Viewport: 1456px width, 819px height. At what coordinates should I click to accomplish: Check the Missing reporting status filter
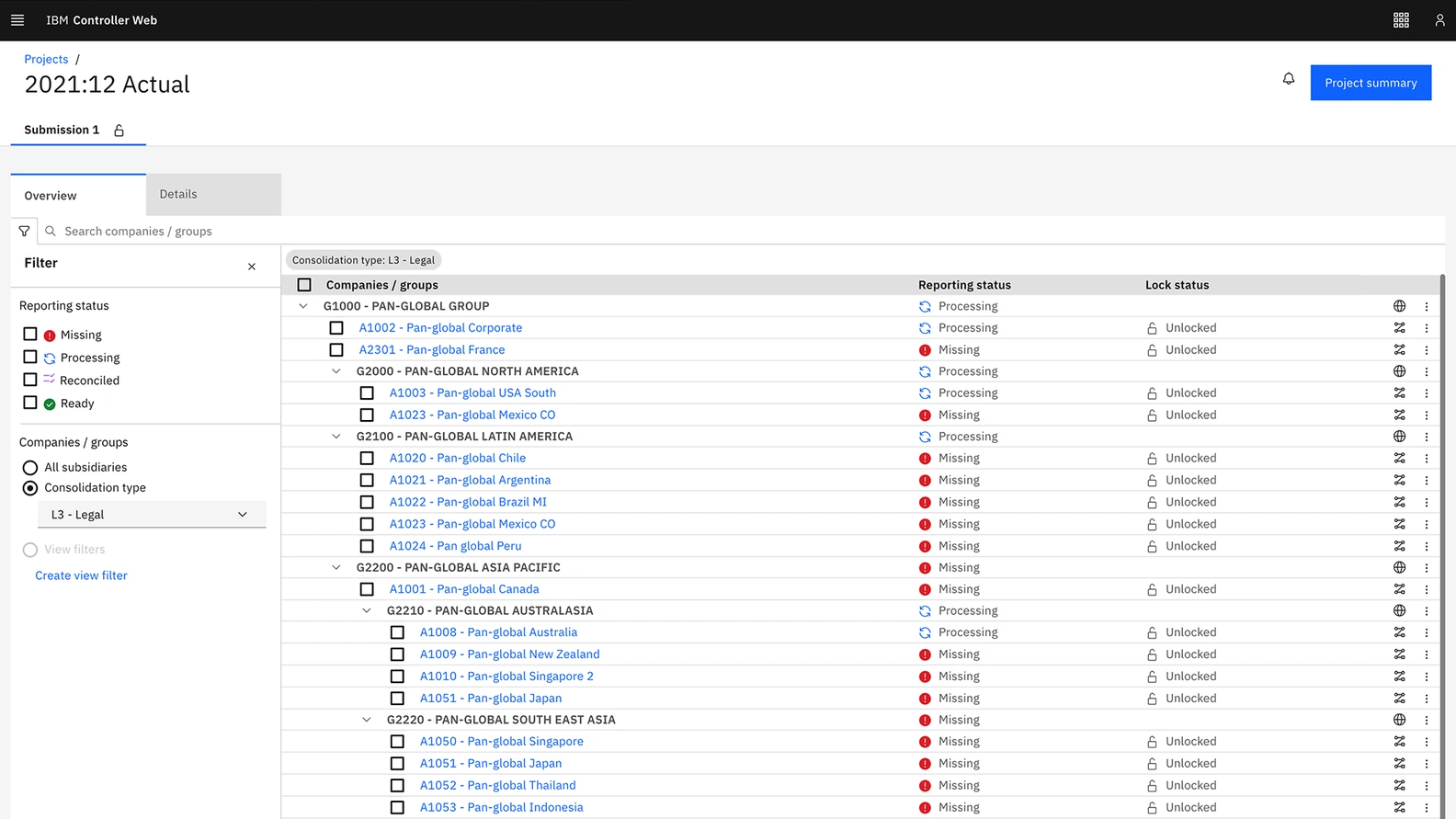pos(30,335)
